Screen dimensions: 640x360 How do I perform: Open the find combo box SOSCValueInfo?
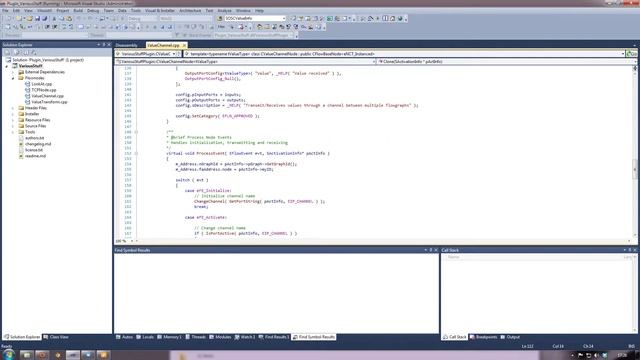click(x=255, y=18)
